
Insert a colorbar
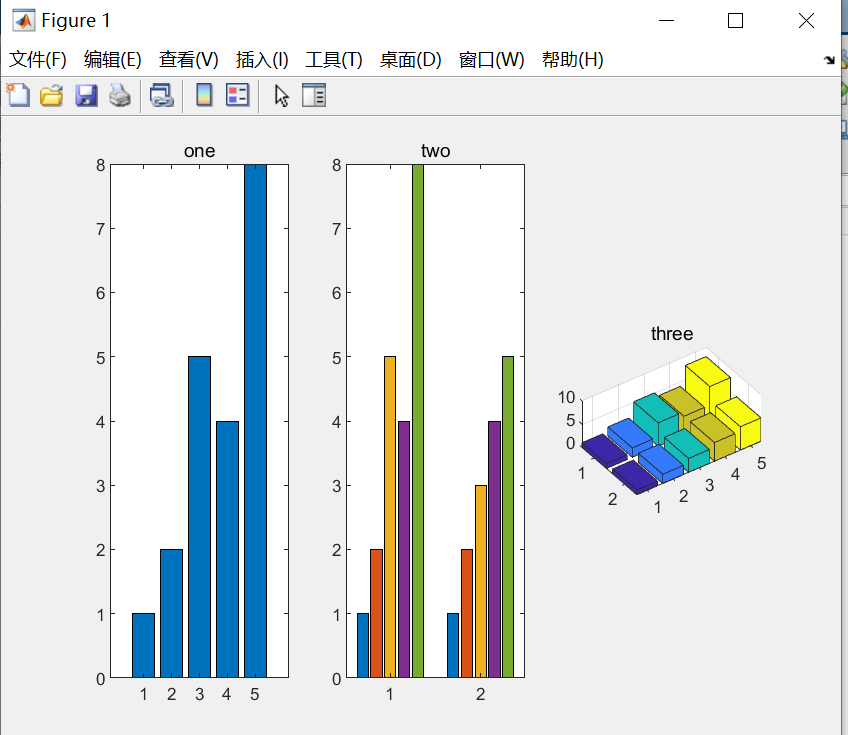click(203, 95)
